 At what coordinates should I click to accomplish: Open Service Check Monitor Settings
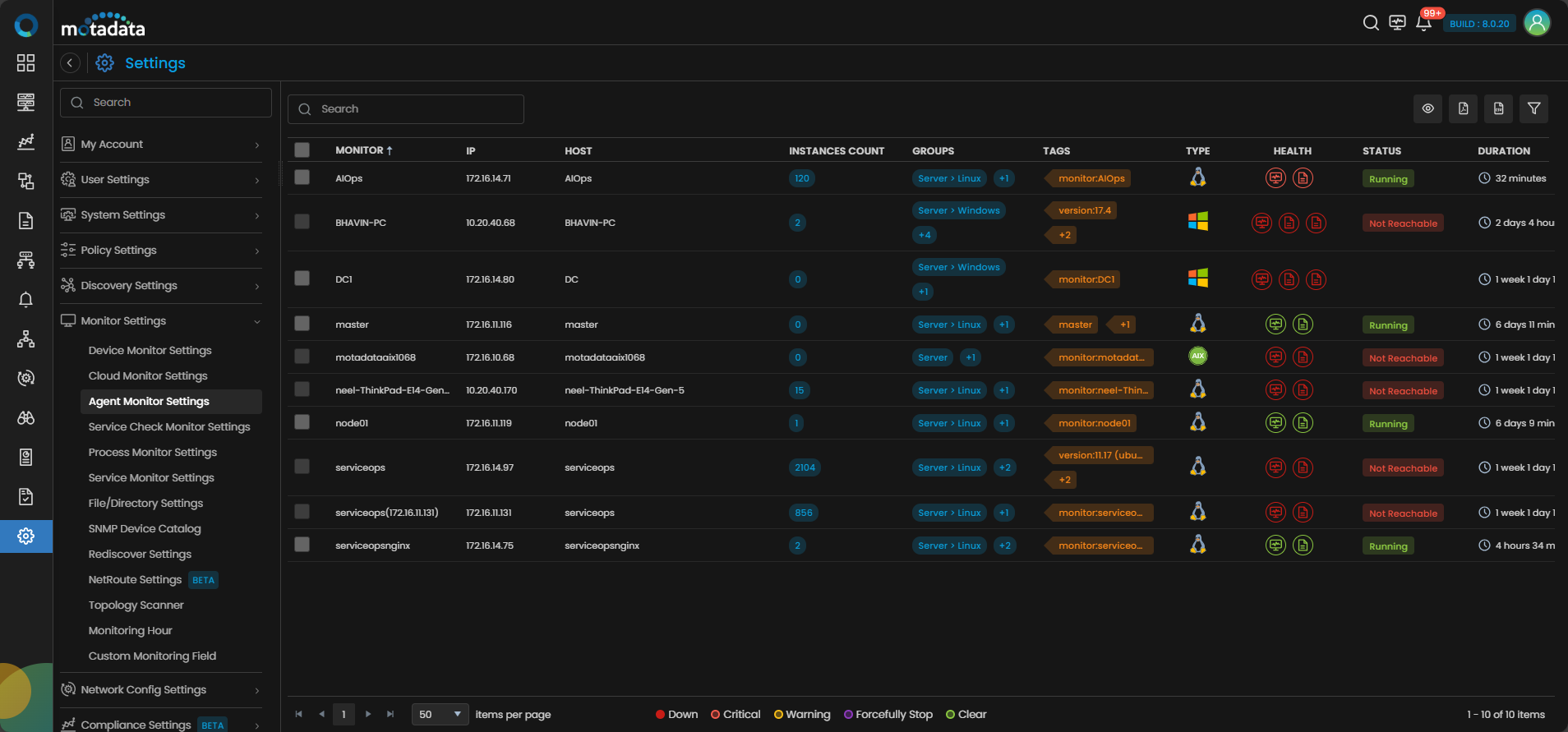(x=169, y=427)
